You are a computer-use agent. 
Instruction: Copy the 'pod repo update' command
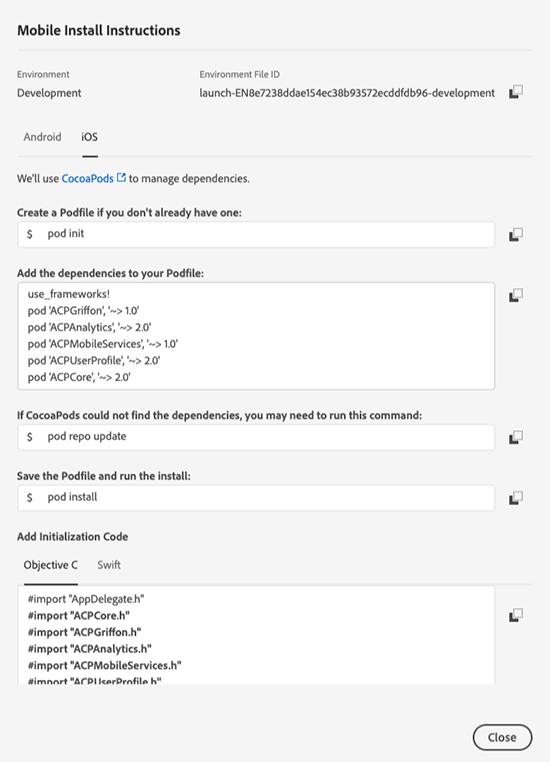[516, 437]
